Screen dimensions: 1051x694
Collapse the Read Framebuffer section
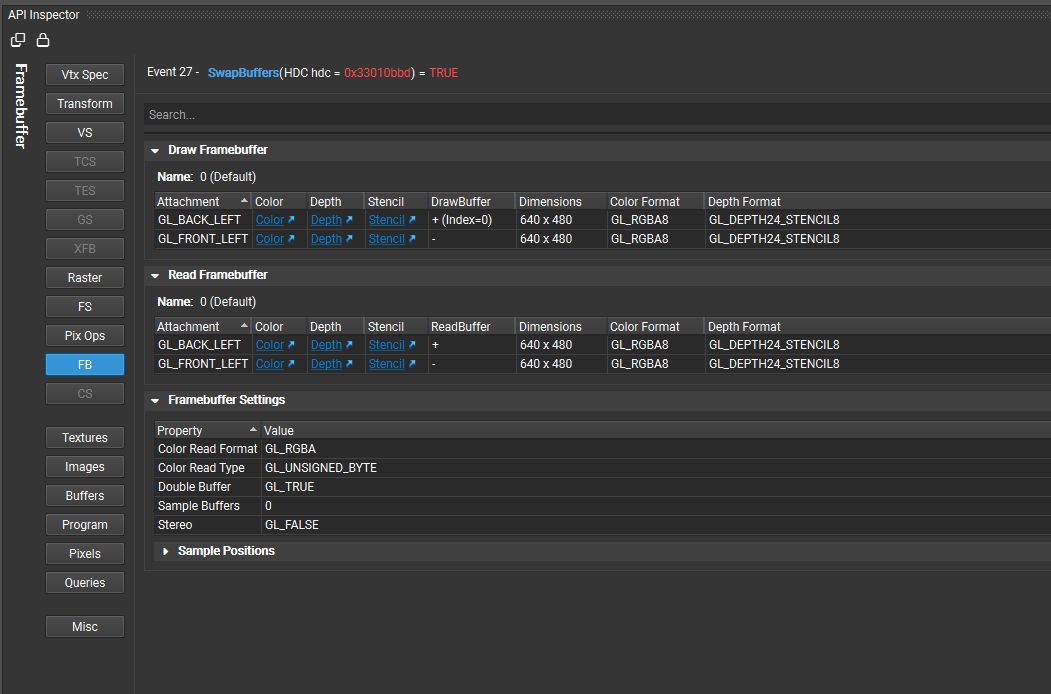point(154,274)
